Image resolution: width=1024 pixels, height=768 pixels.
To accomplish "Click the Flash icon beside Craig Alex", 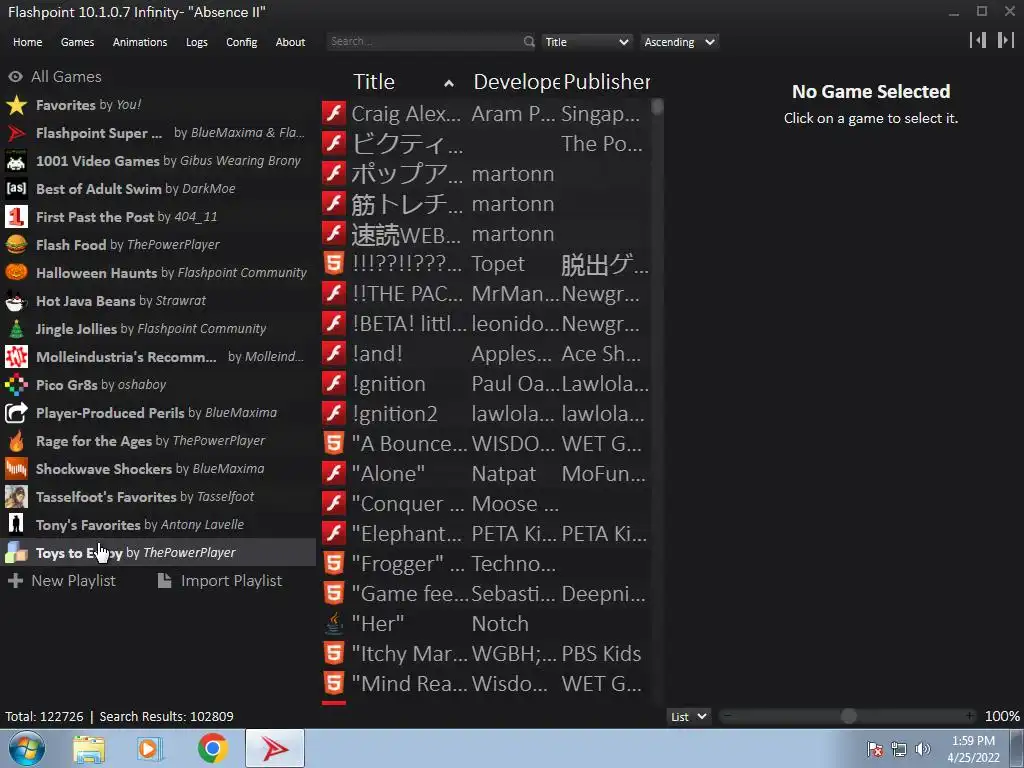I will point(334,113).
